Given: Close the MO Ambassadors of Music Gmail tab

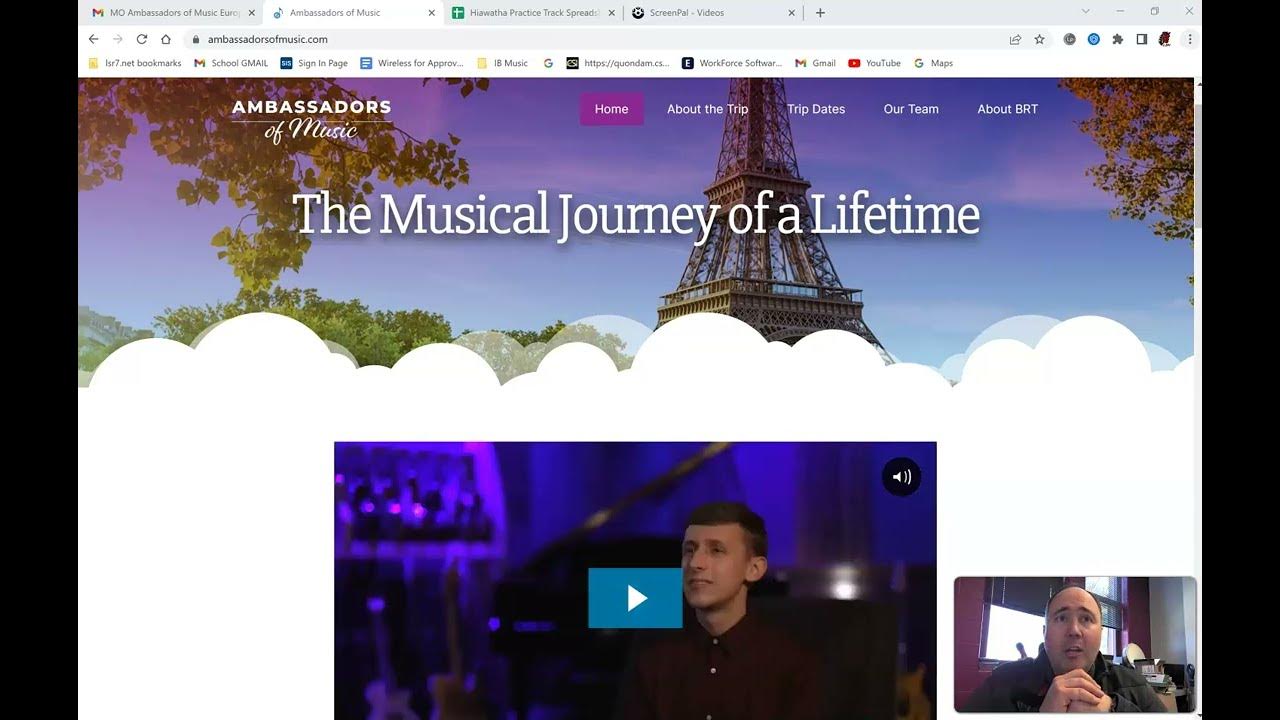Looking at the screenshot, I should pyautogui.click(x=251, y=13).
